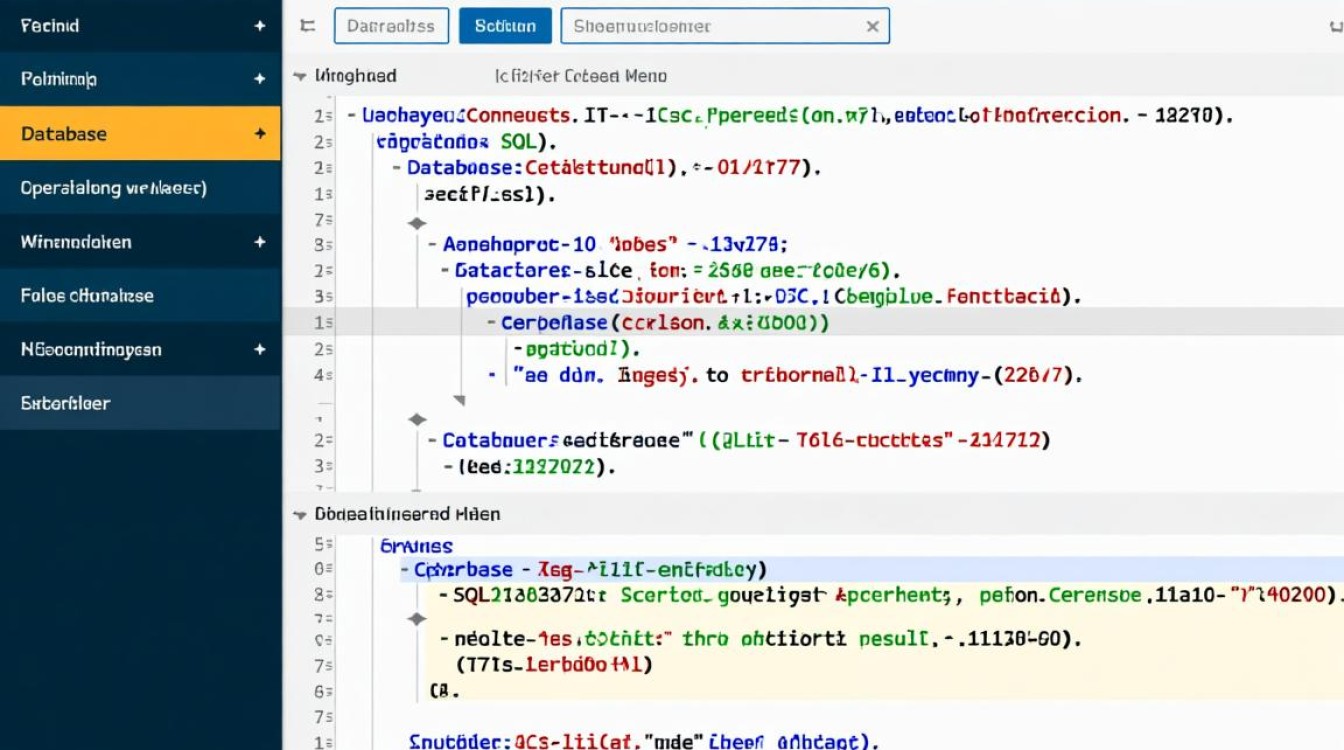Image resolution: width=1344 pixels, height=750 pixels.
Task: Select Exterbleer at the bottom of the sidebar
Action: coord(66,404)
